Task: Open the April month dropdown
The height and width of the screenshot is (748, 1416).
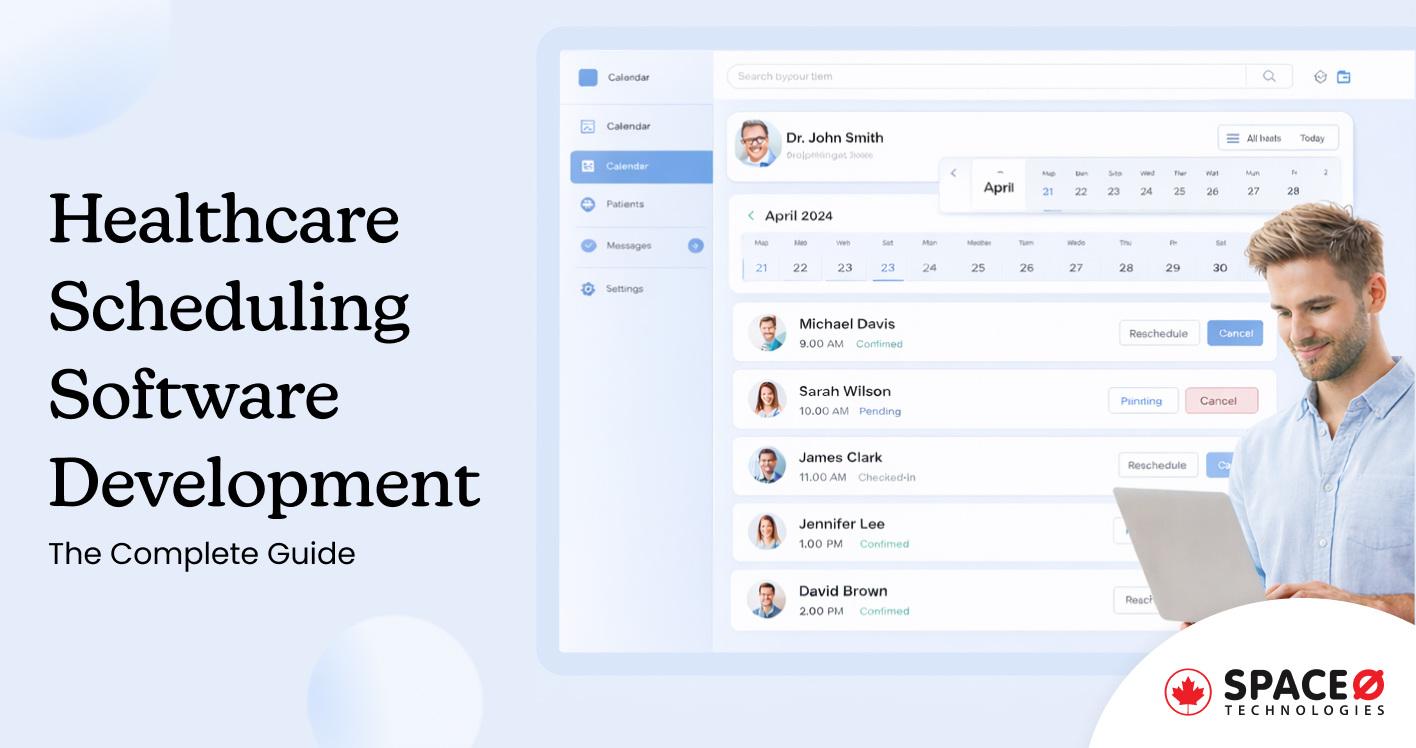Action: pos(999,184)
